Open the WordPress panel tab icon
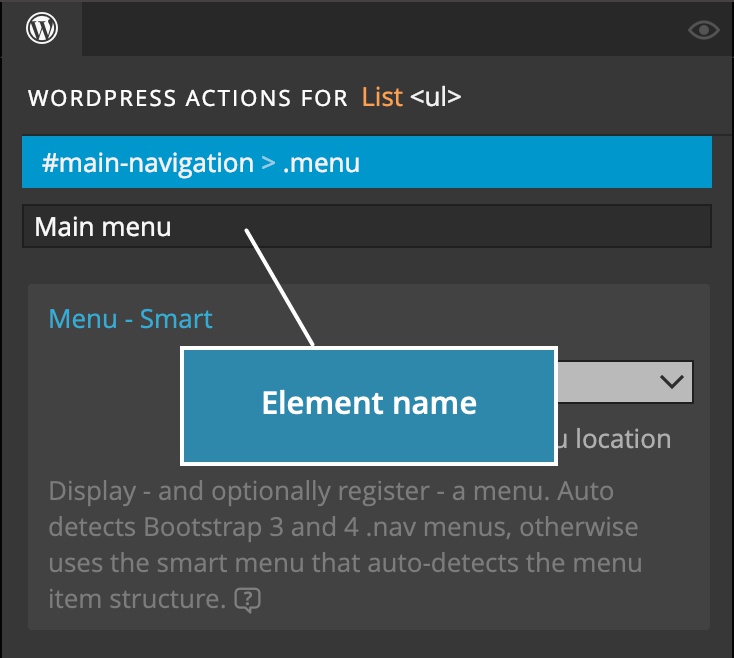 42,28
